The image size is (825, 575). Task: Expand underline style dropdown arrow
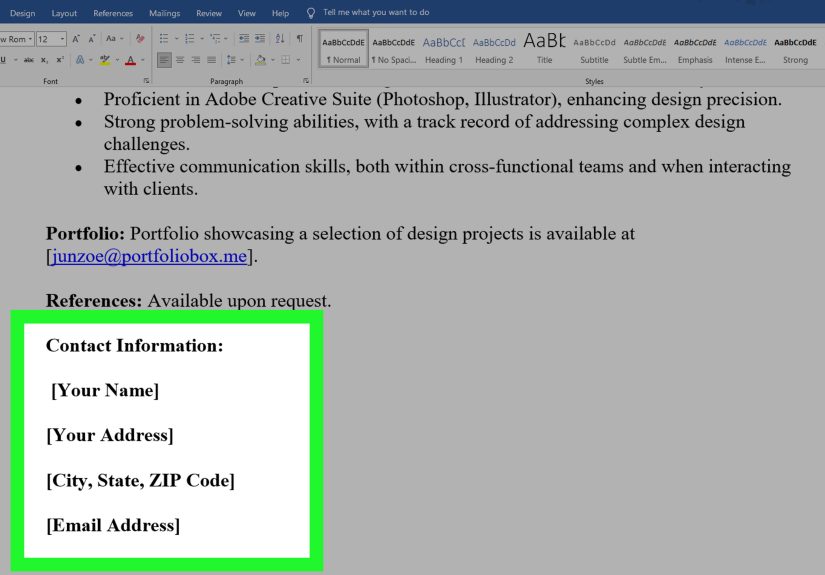(x=15, y=60)
